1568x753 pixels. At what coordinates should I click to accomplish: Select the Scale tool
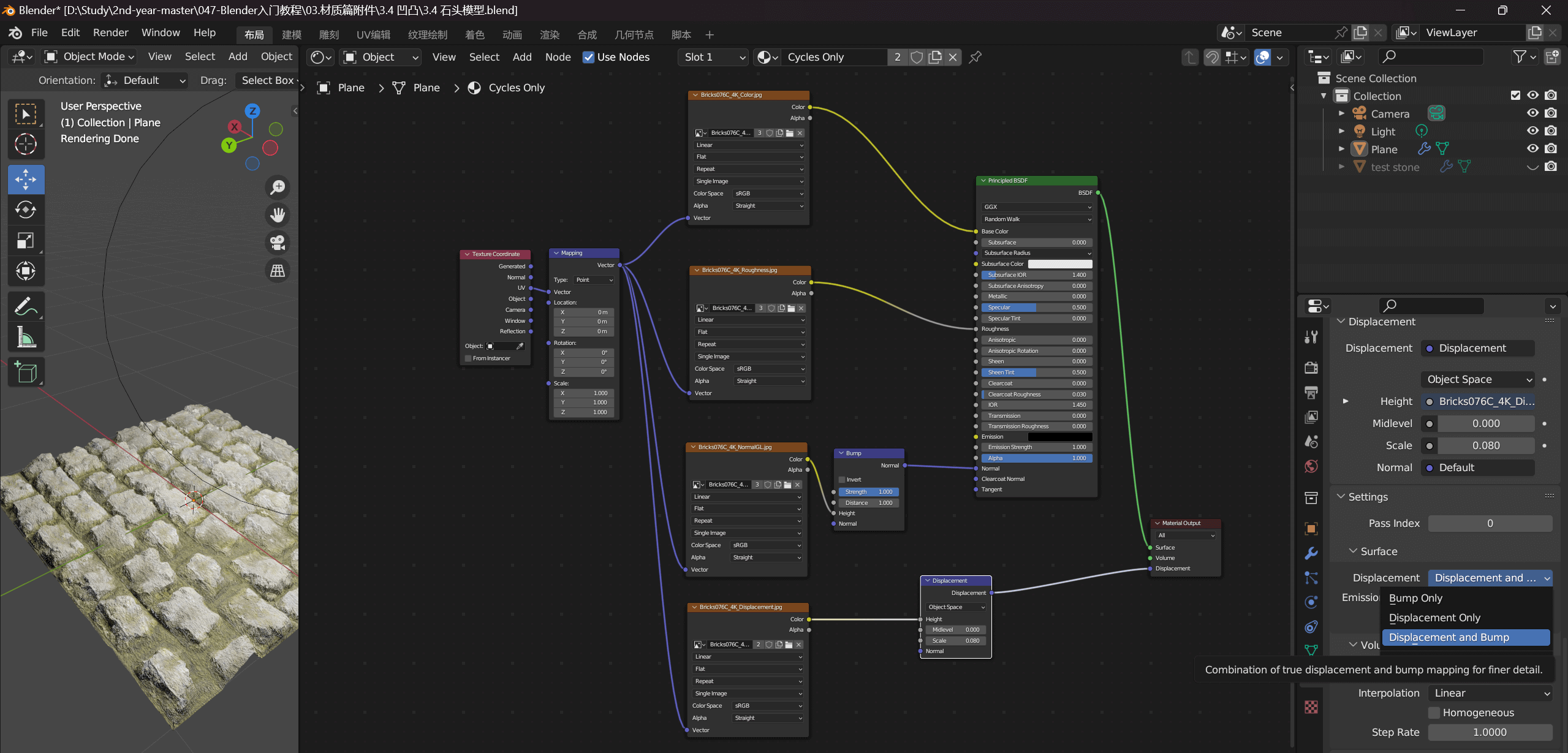[26, 241]
